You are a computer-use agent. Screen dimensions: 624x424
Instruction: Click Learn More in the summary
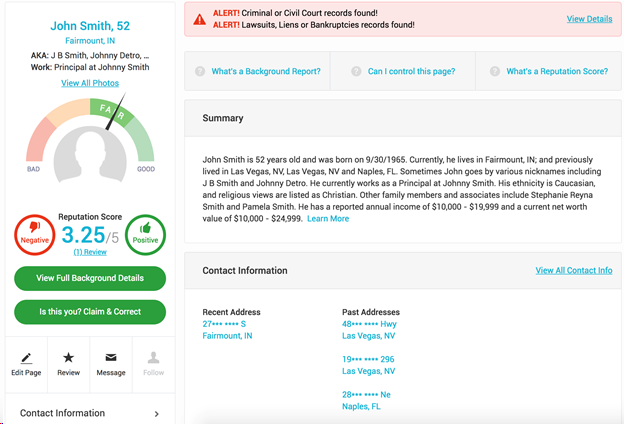pyautogui.click(x=328, y=219)
